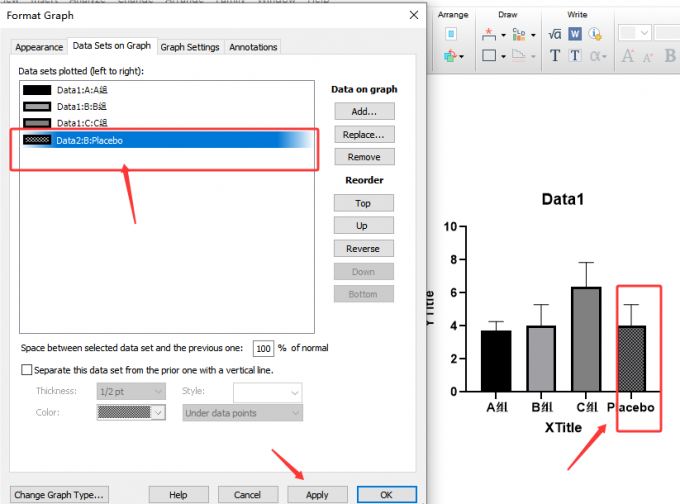Screen dimensions: 680x504
Task: Select Data2:B:Placebo data set row
Action: pos(167,140)
